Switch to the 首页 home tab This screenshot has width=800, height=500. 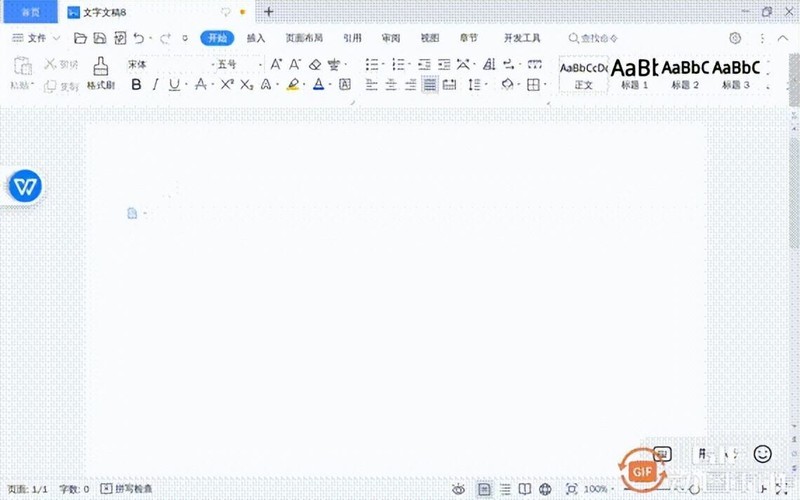point(31,12)
